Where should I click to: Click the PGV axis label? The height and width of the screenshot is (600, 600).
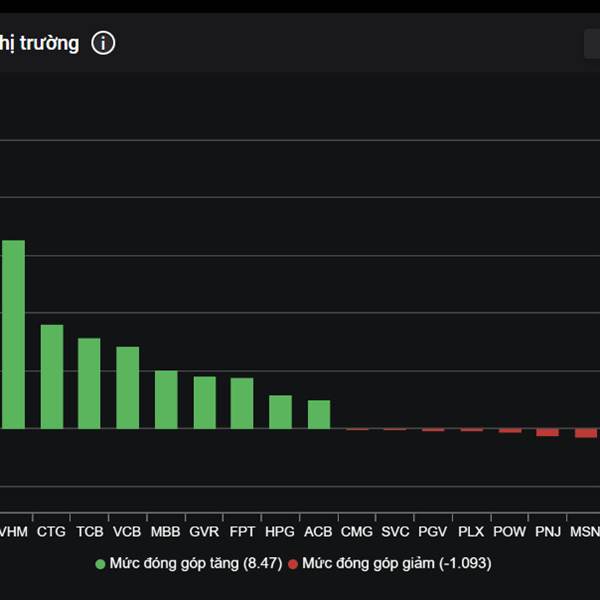(432, 532)
